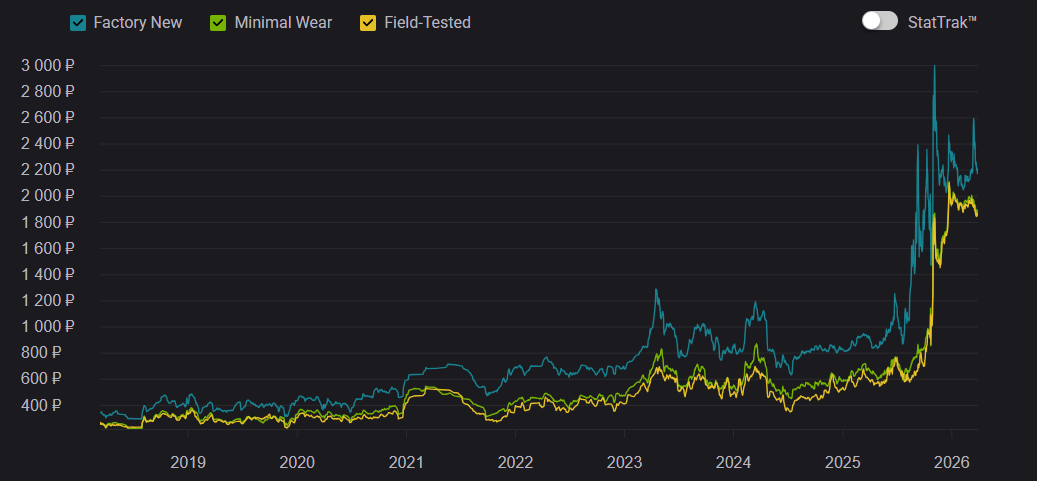The width and height of the screenshot is (1037, 481).
Task: Click the StatTrak™ text label
Action: point(941,22)
